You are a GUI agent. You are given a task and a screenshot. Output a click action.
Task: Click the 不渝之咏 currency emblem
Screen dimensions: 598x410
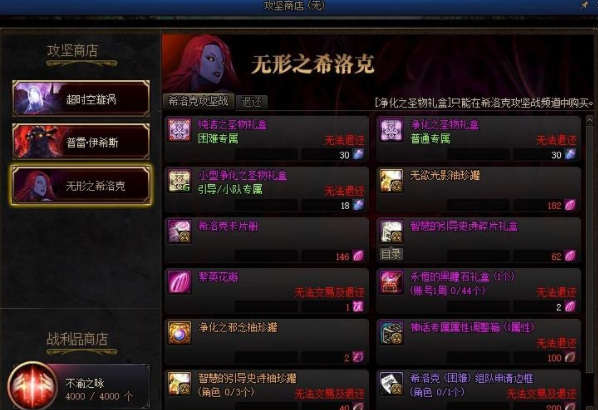(33, 385)
